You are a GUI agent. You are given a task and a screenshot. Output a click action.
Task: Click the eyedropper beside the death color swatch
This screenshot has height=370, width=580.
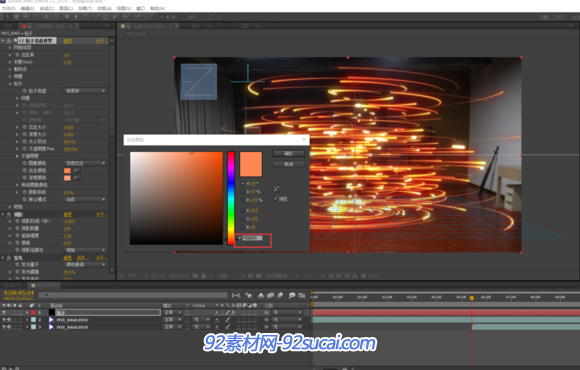pyautogui.click(x=77, y=178)
